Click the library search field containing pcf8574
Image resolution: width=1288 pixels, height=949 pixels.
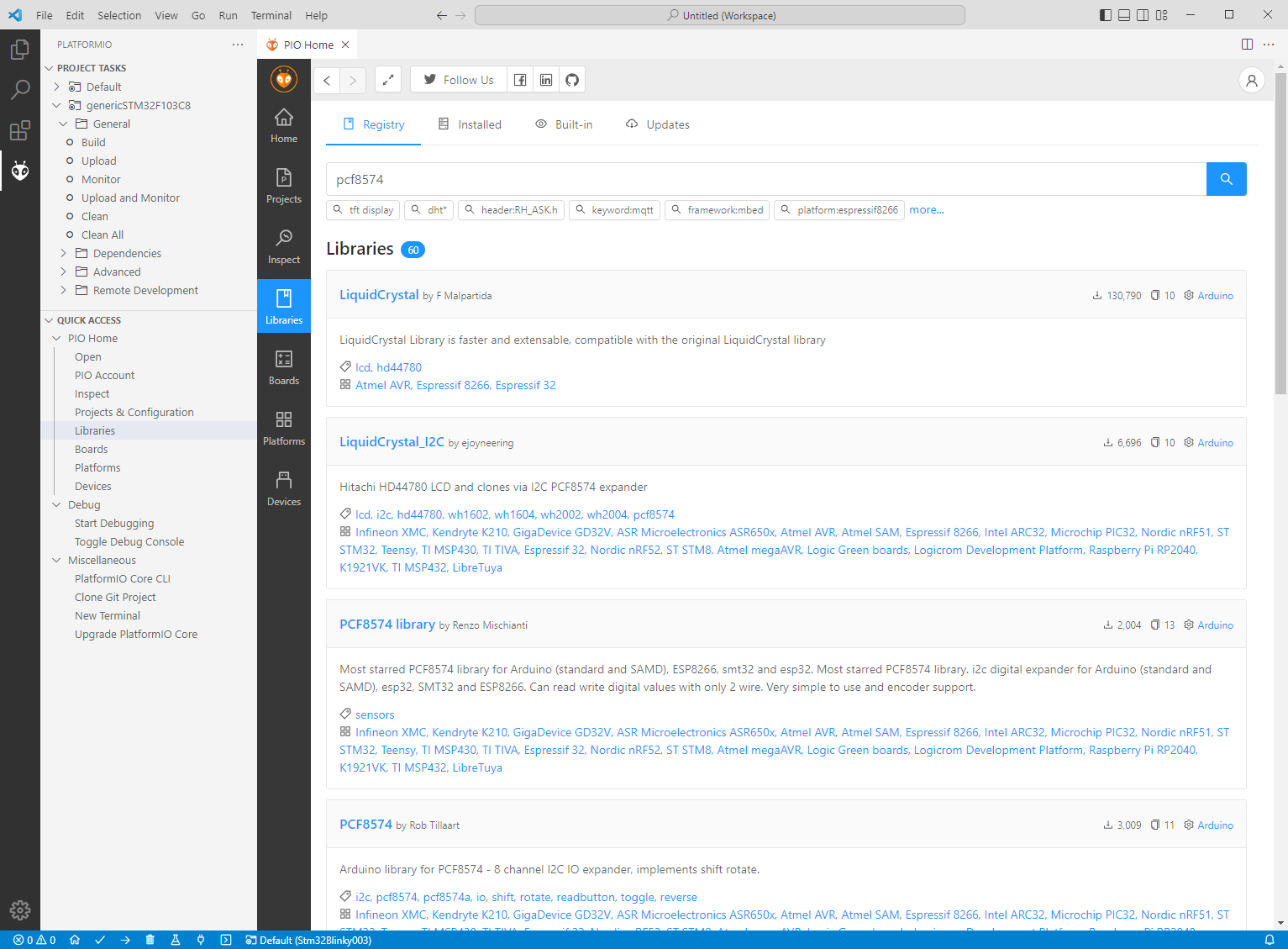766,179
